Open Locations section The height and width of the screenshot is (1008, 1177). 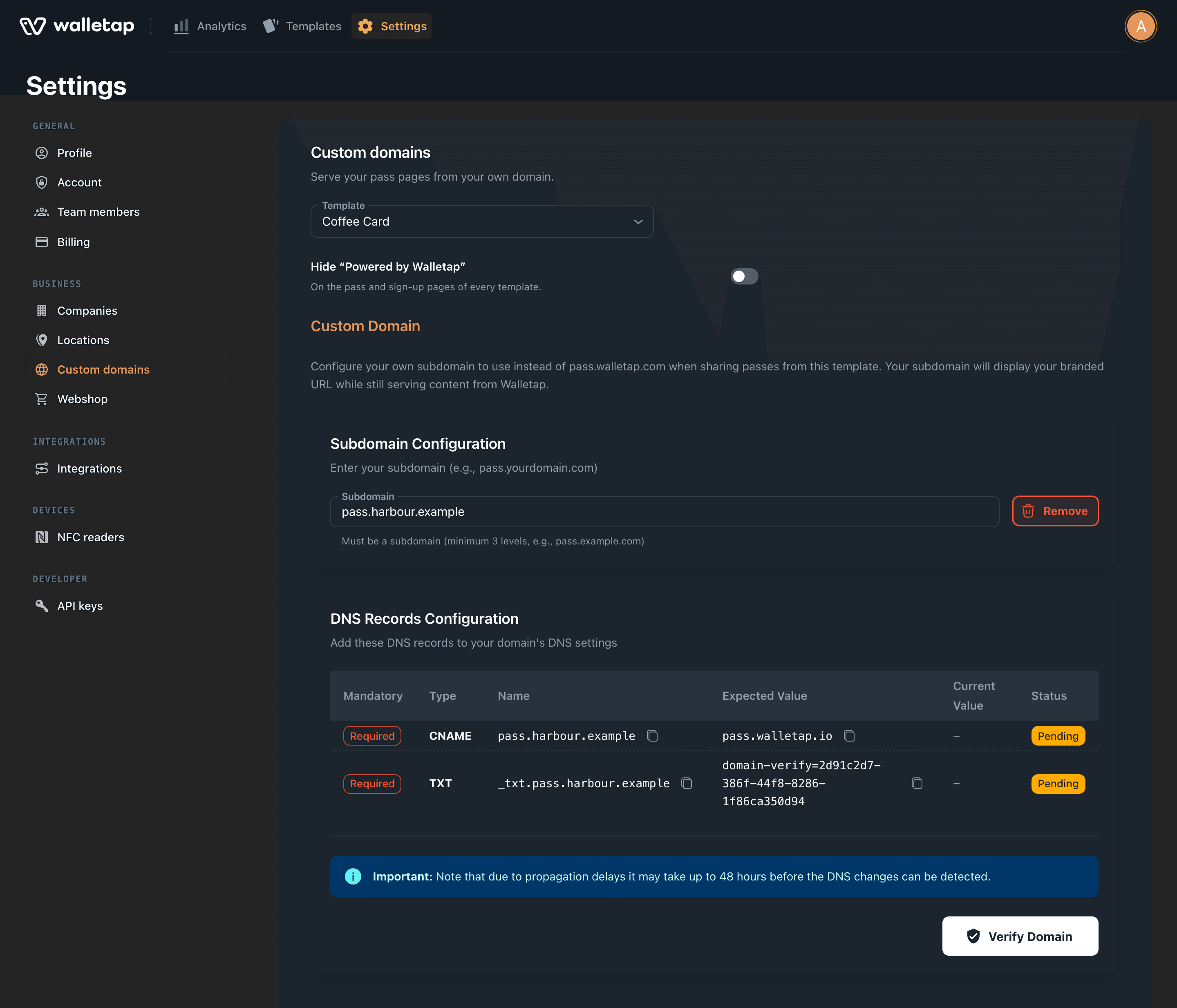(130, 340)
